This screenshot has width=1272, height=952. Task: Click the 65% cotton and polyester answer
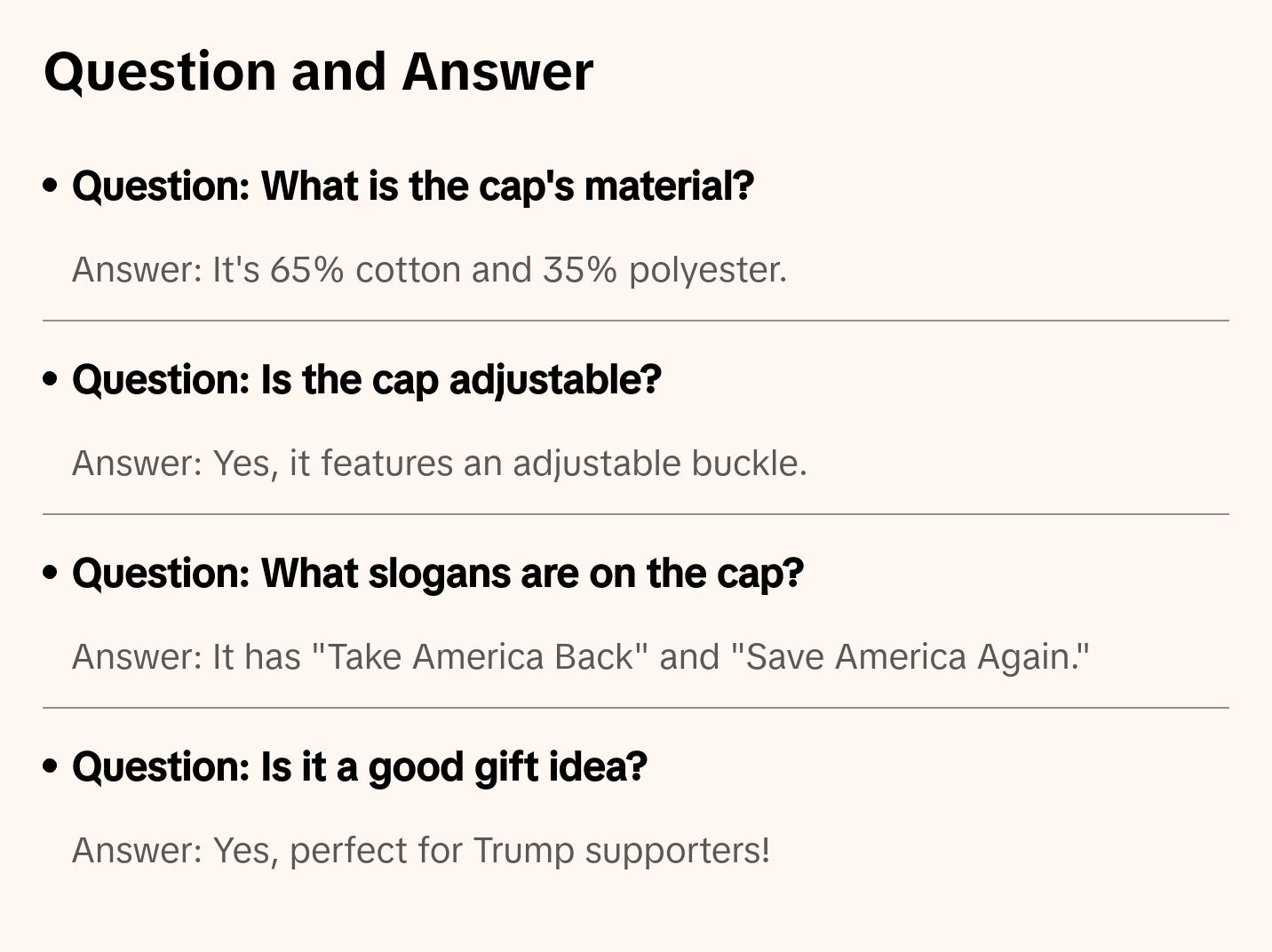(429, 270)
